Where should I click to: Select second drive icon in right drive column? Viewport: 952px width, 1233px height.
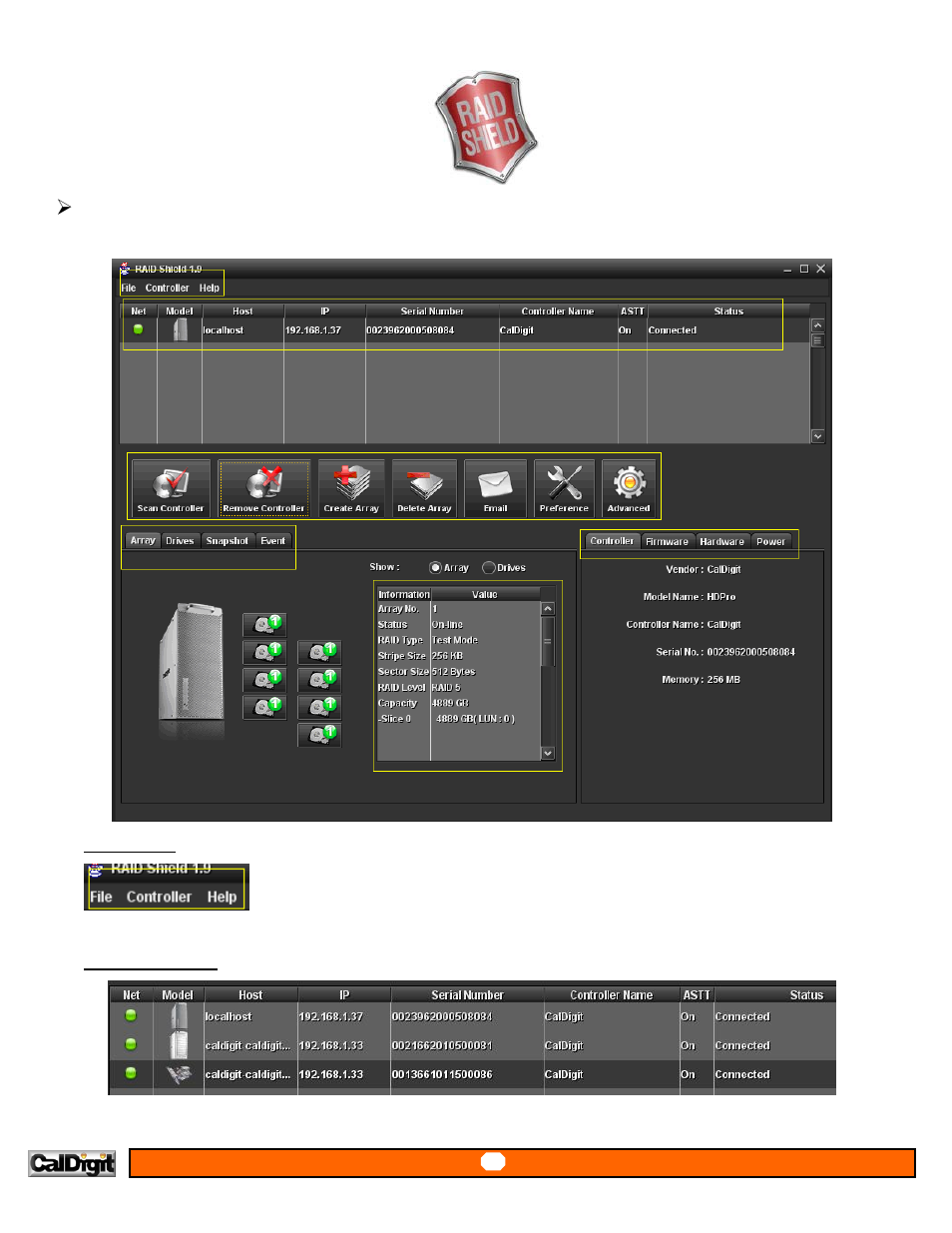click(319, 680)
